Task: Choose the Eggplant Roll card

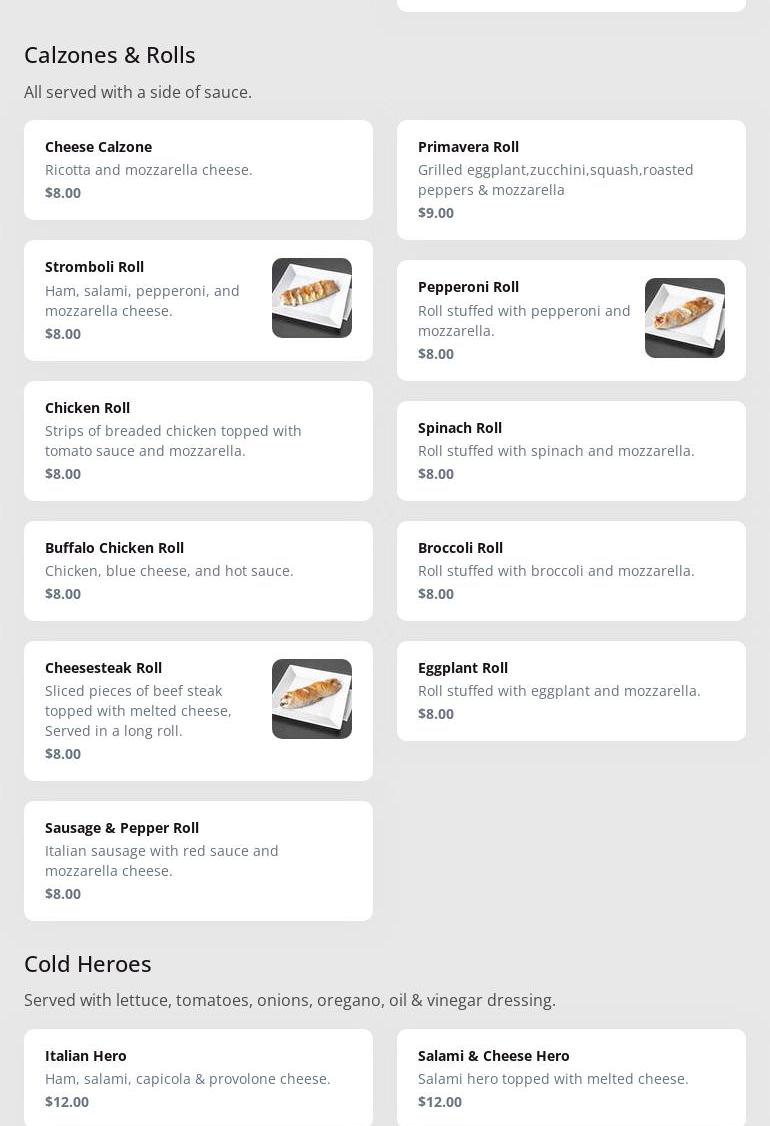Action: [x=571, y=691]
